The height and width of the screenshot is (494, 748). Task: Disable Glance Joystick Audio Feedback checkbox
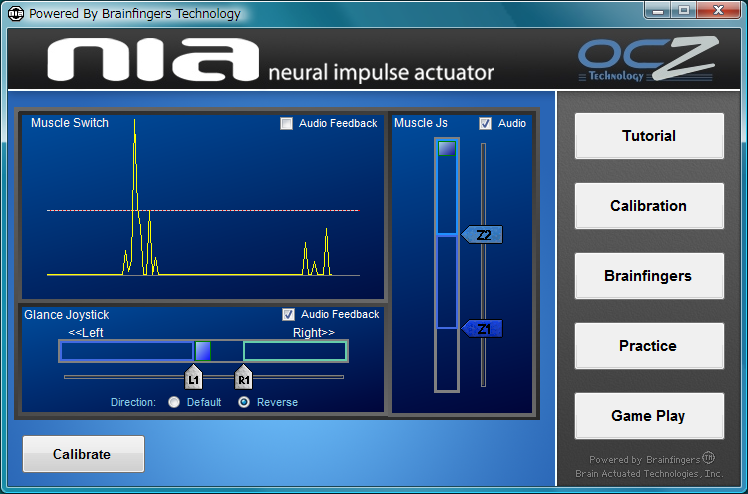pyautogui.click(x=288, y=314)
